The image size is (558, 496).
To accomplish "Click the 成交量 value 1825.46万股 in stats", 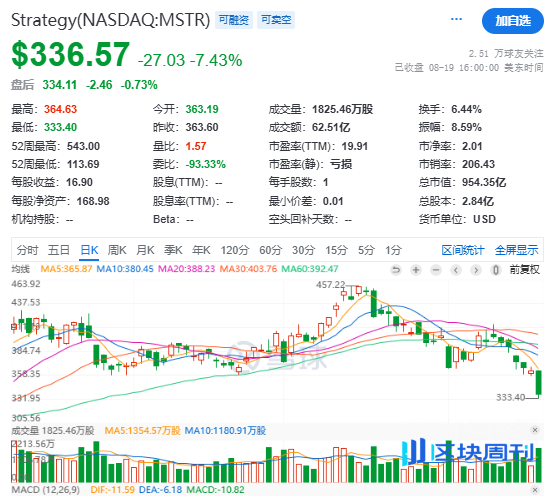I will pos(342,109).
